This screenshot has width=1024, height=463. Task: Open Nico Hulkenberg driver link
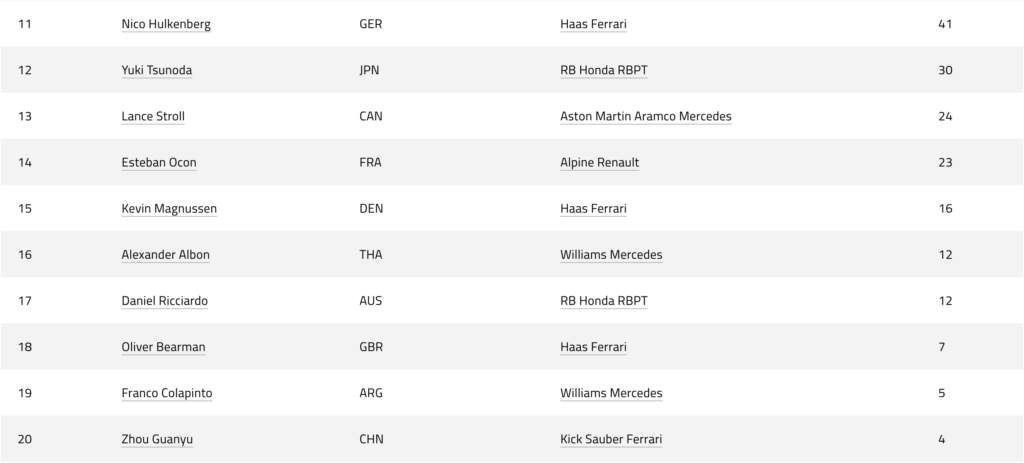[166, 24]
